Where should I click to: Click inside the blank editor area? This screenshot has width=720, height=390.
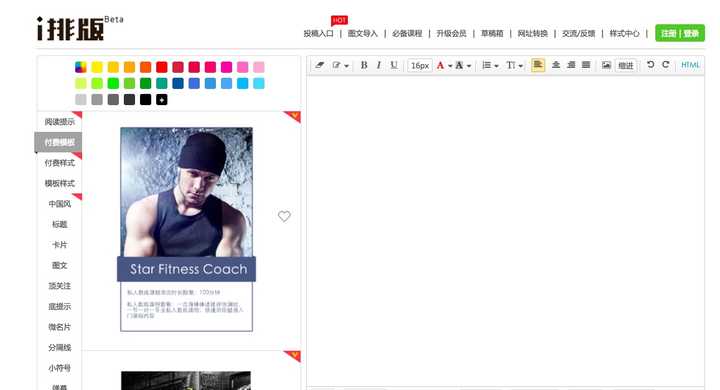(505, 231)
